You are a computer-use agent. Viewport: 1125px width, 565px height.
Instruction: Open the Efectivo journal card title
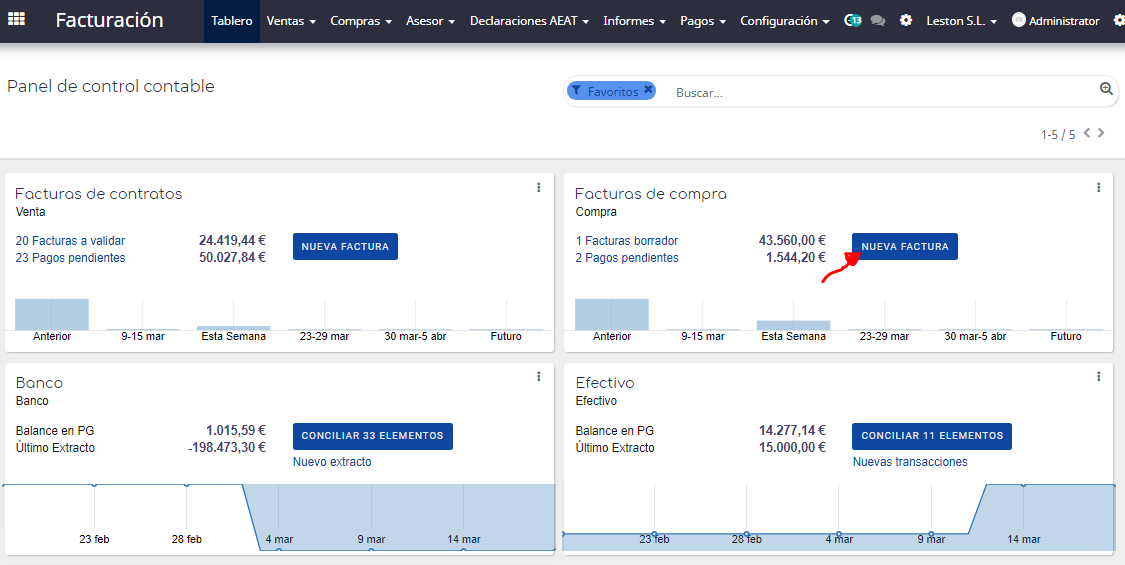605,383
